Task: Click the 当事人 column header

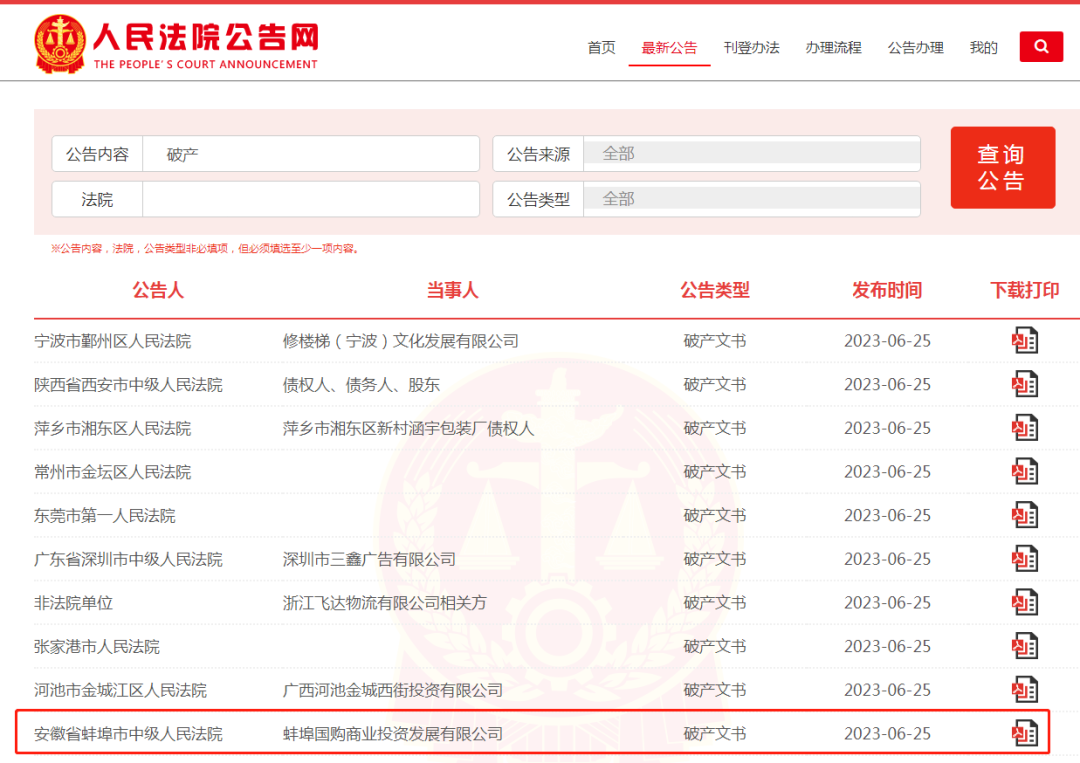Action: [452, 290]
